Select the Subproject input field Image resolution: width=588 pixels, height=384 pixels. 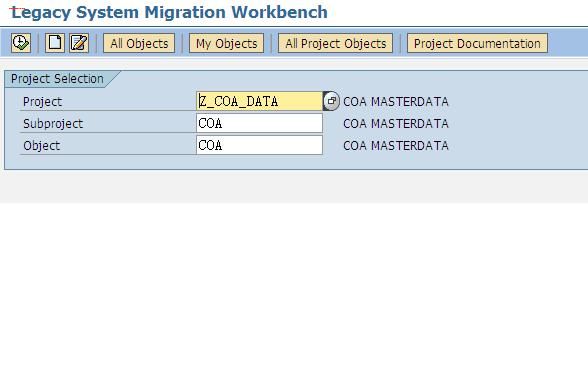point(259,123)
